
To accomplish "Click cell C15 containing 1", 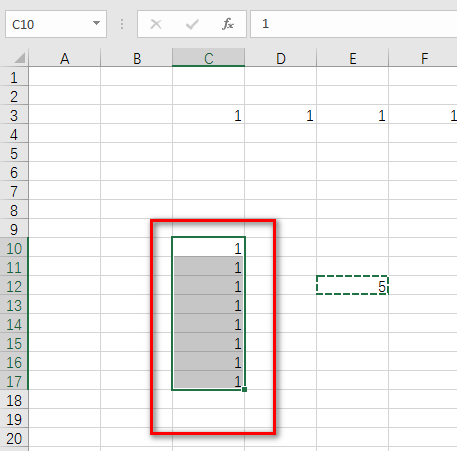I will click(x=209, y=342).
